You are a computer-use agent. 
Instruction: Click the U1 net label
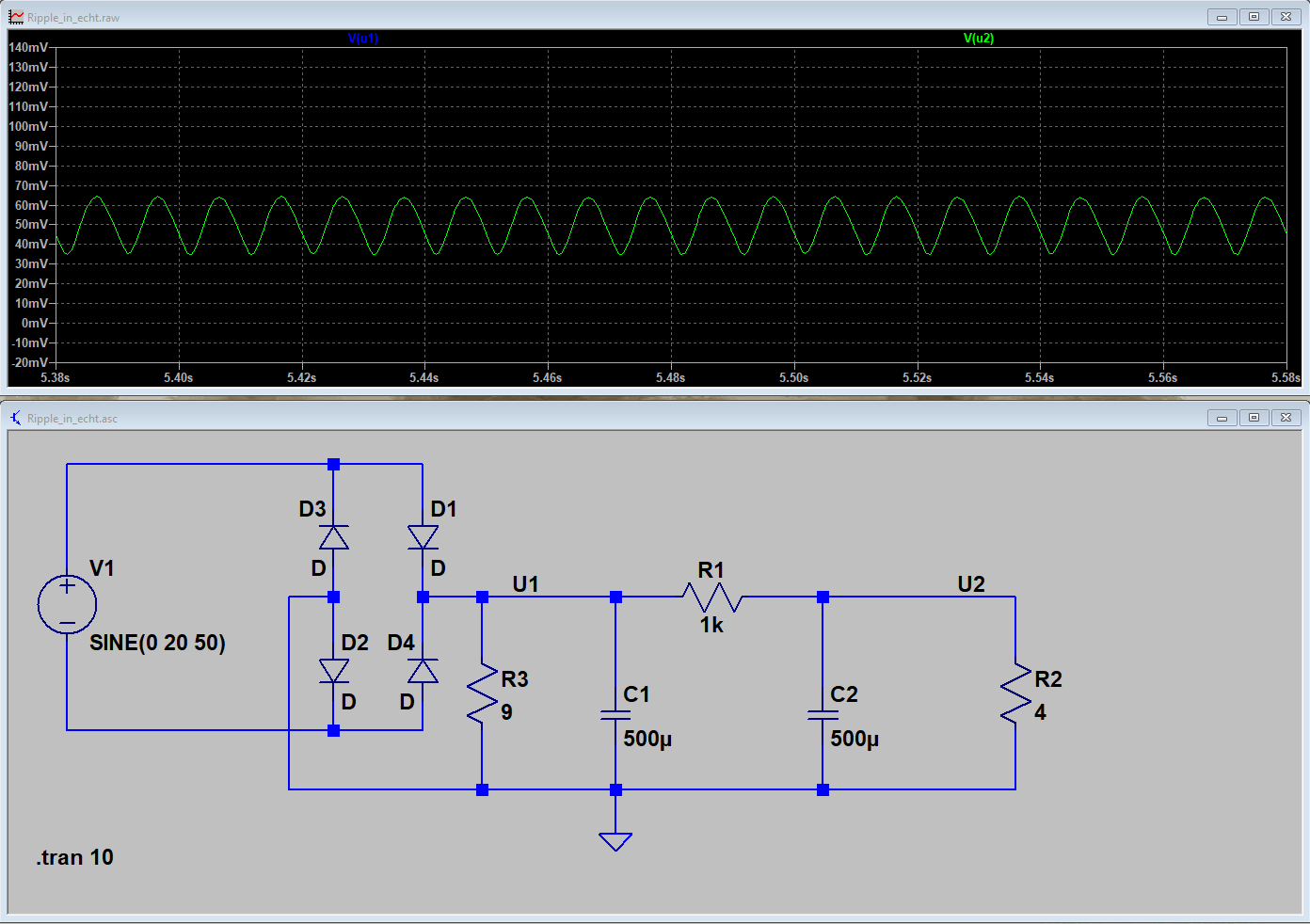coord(525,584)
